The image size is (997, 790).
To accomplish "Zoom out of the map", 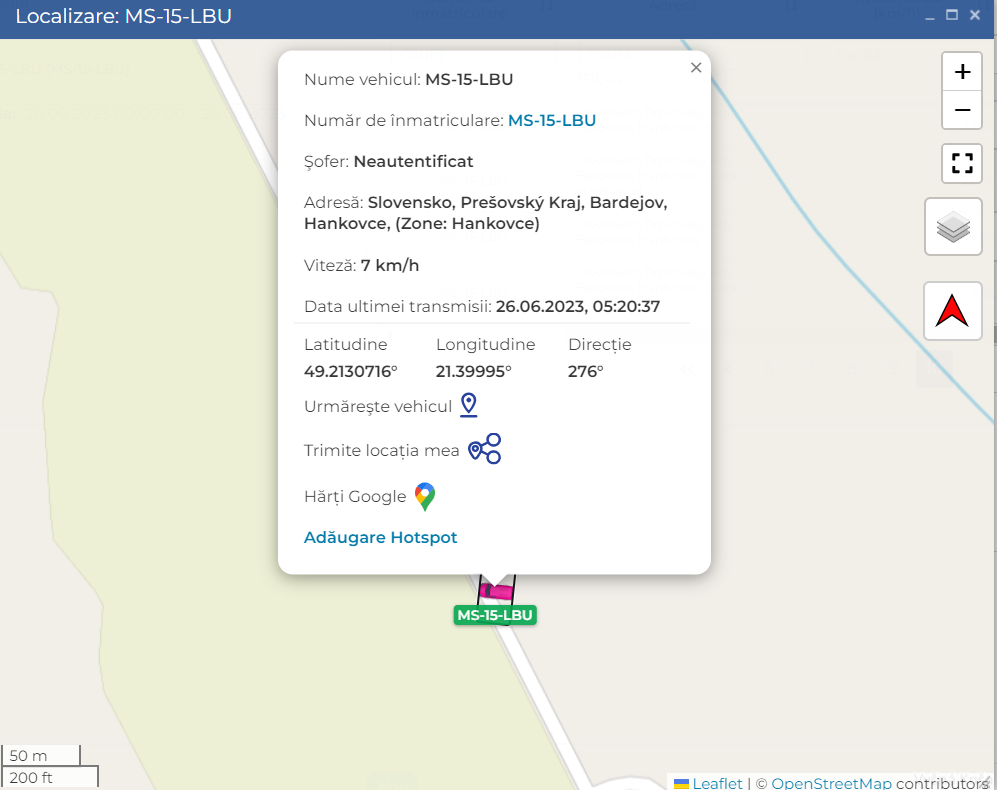I will (x=962, y=110).
